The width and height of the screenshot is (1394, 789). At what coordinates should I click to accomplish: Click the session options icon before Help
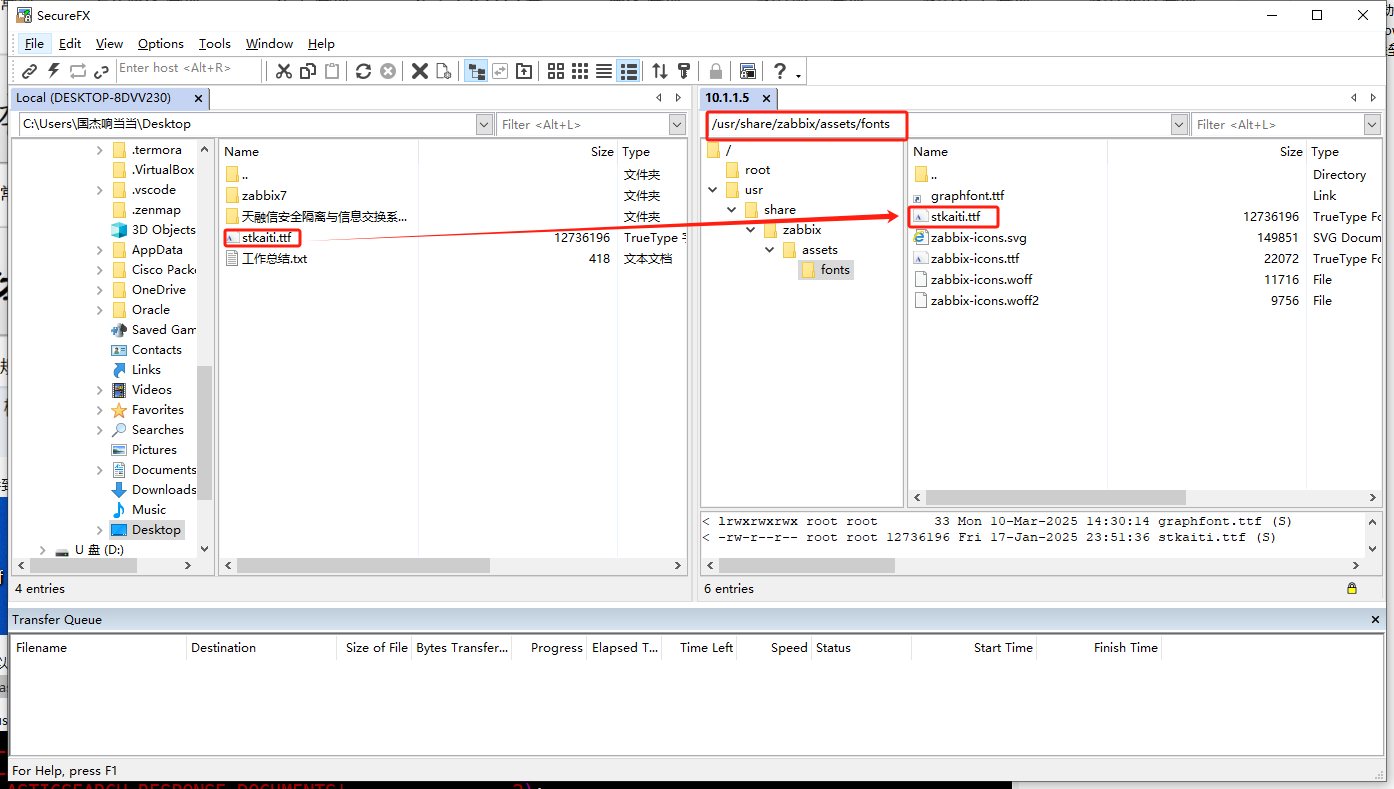[747, 71]
